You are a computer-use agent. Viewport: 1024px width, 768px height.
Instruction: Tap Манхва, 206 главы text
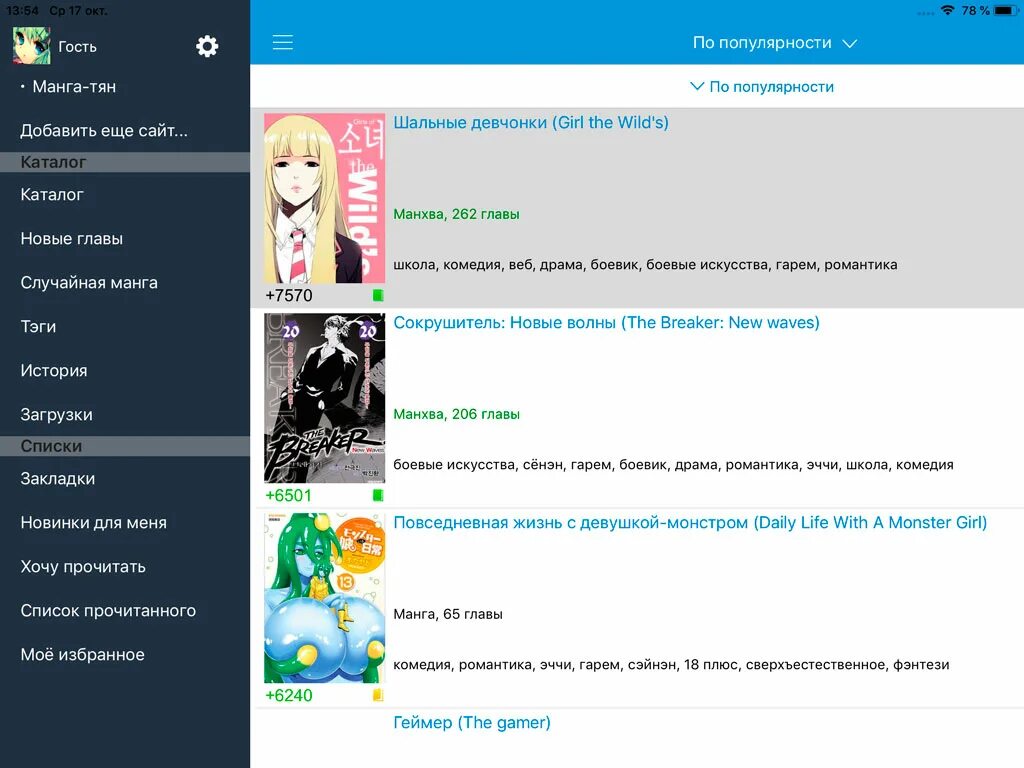click(x=456, y=414)
